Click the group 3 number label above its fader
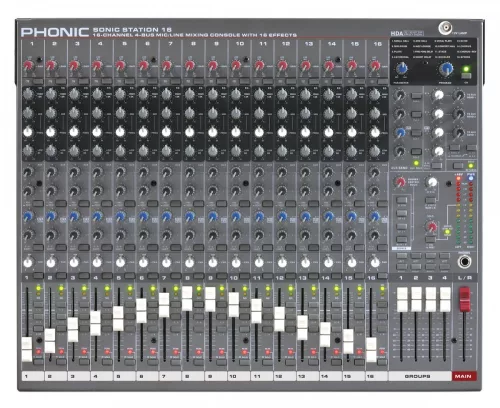The height and width of the screenshot is (408, 500). click(x=430, y=278)
